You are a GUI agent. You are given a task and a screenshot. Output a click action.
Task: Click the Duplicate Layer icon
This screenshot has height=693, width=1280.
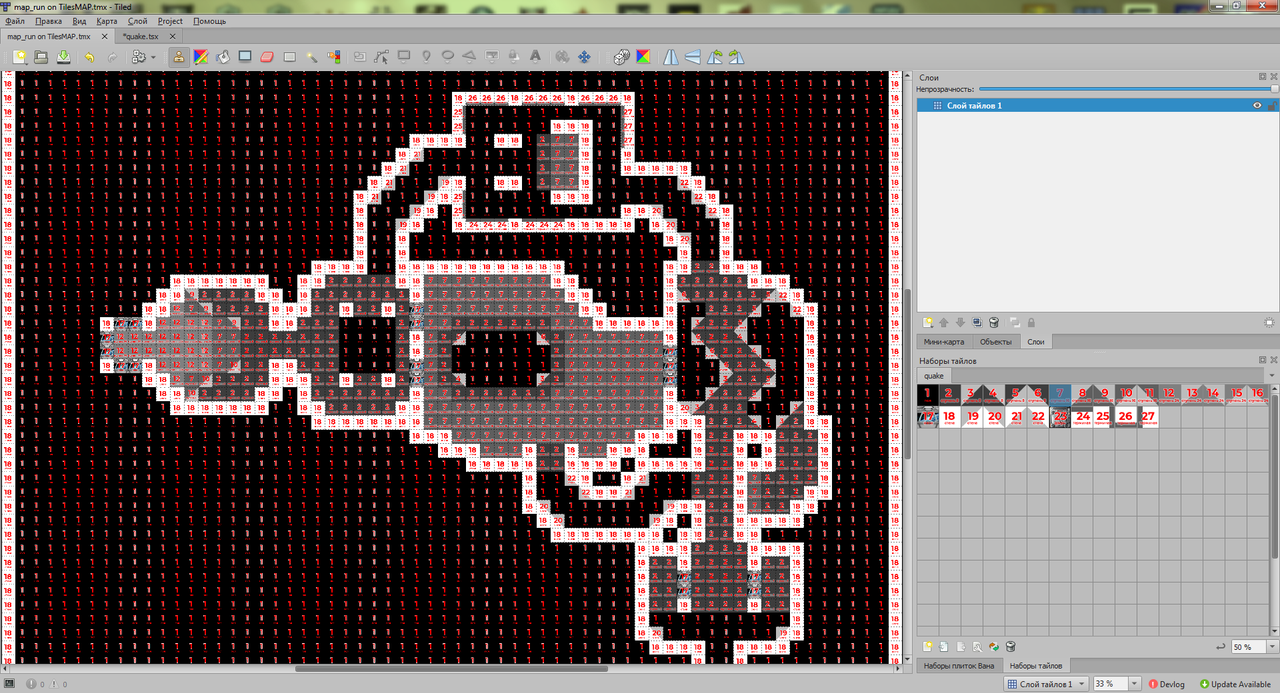pos(977,322)
